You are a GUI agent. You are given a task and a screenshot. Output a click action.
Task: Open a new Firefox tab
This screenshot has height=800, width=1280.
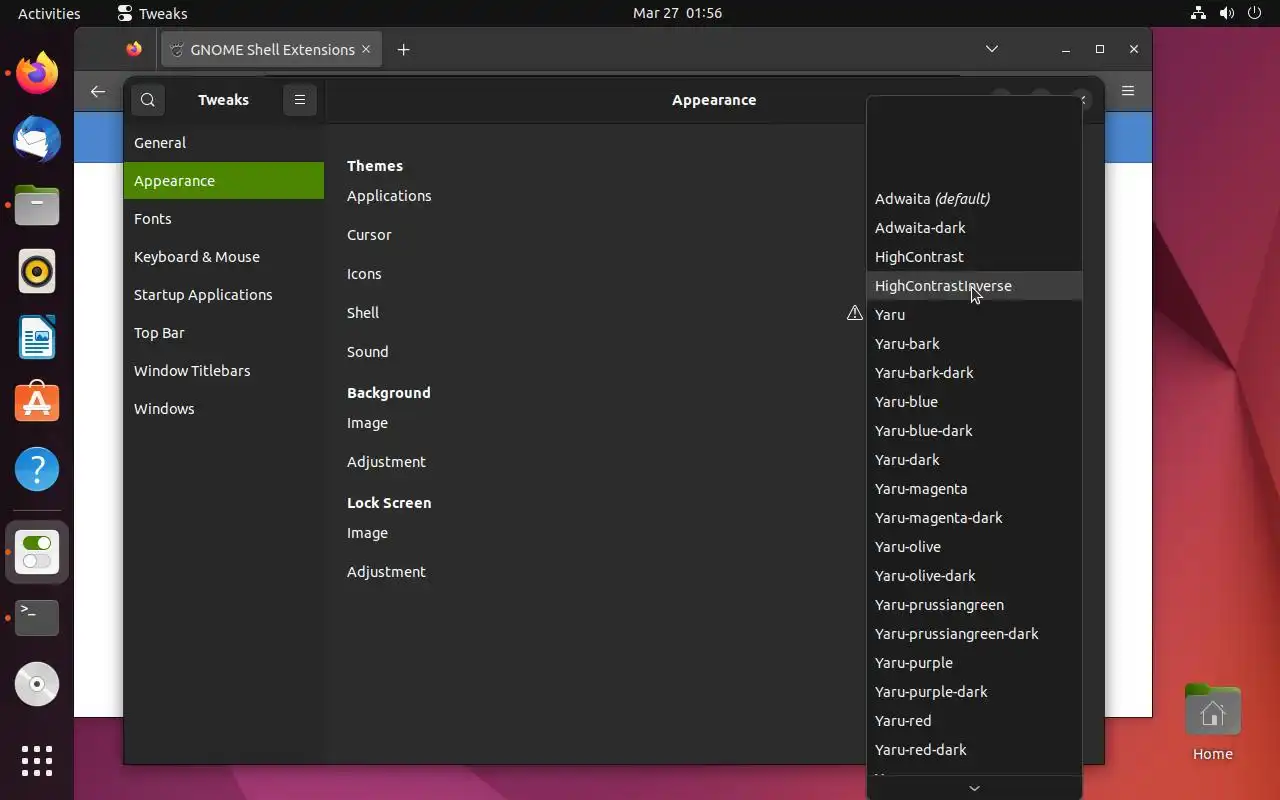403,50
